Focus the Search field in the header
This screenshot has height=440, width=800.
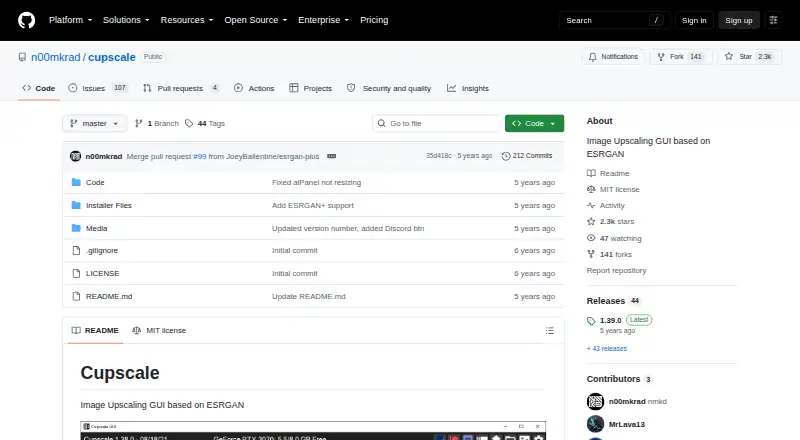coord(614,20)
